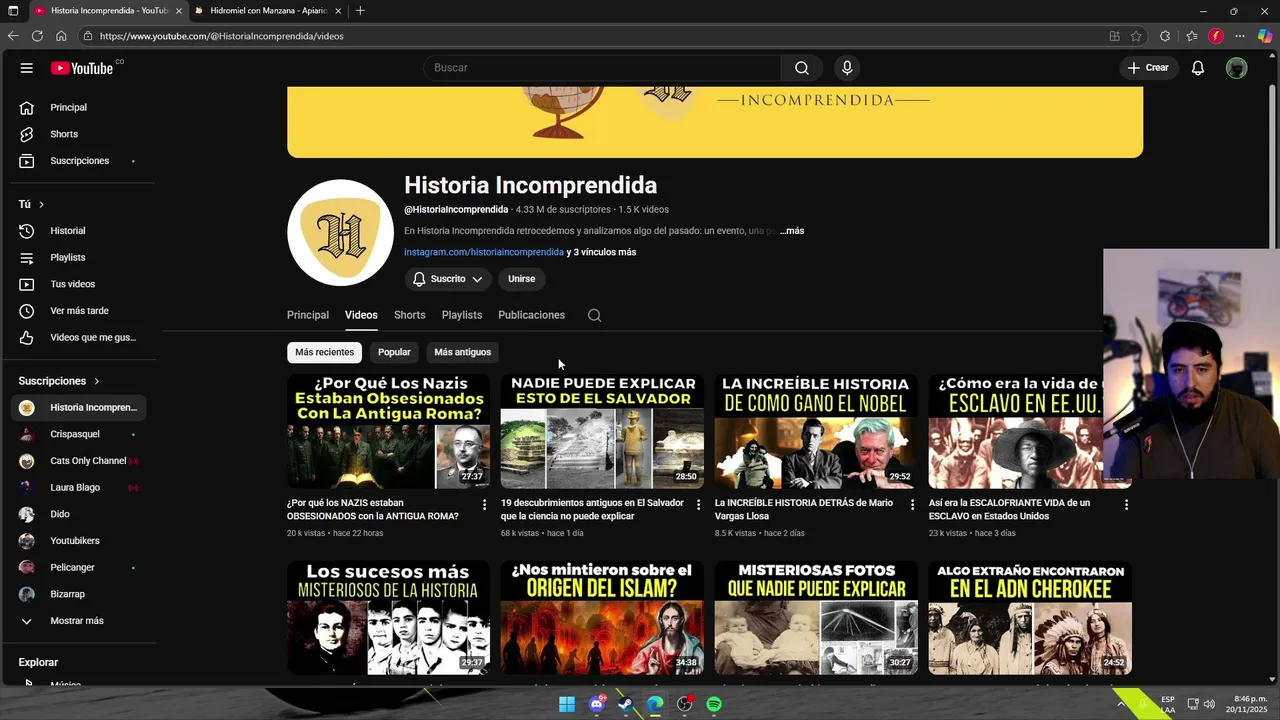Image resolution: width=1280 pixels, height=720 pixels.
Task: Click the Unirse button
Action: point(521,279)
